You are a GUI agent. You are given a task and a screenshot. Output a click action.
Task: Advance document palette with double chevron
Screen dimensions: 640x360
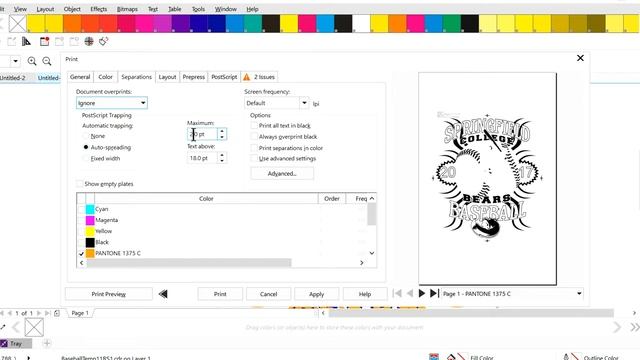tap(634, 327)
